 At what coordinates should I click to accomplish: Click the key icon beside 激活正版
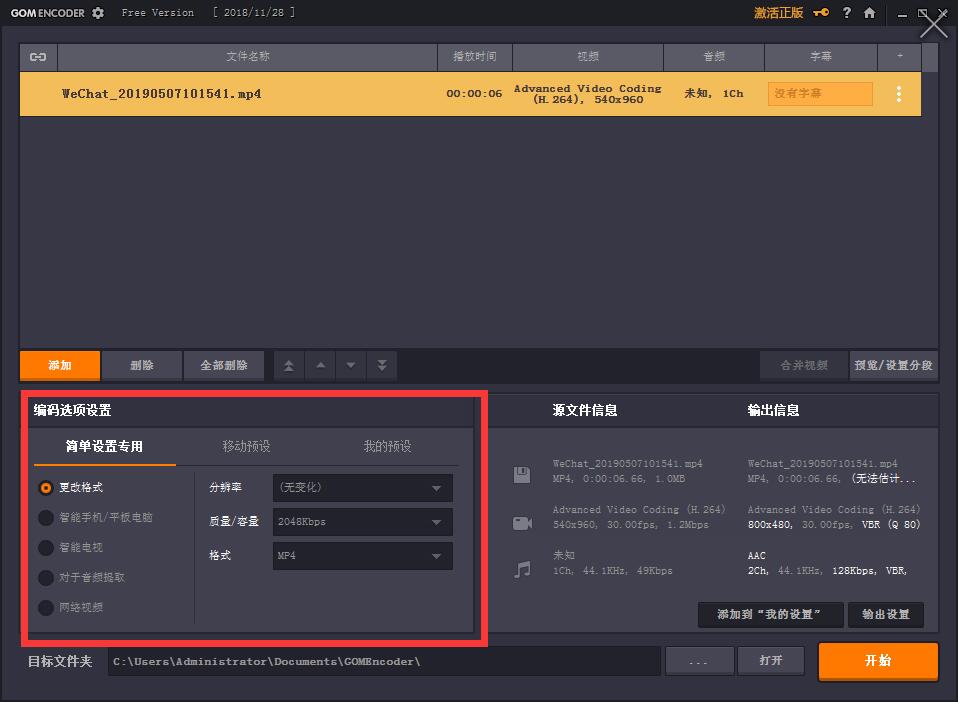822,13
